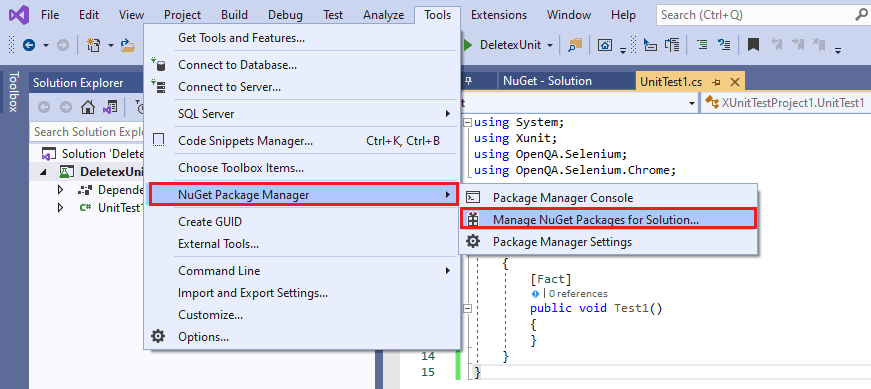Viewport: 871px width, 389px height.
Task: Open the XUnitTestProject1.UnitTest1 type navigation dropdown
Action: [x=785, y=103]
